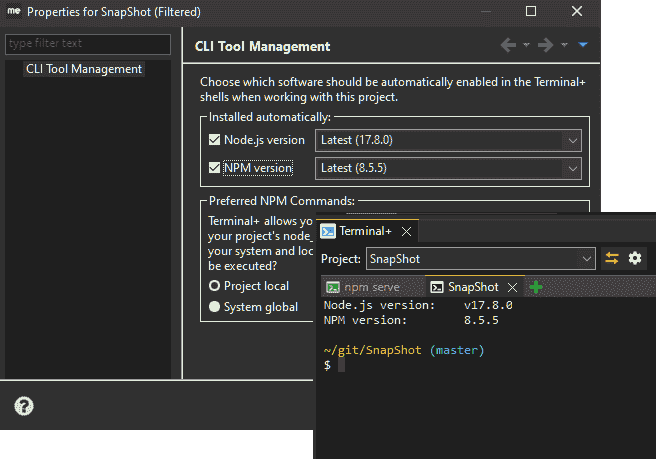Image resolution: width=656 pixels, height=459 pixels.
Task: Click the 8.5.5 NPM version output
Action: pyautogui.click(x=481, y=320)
